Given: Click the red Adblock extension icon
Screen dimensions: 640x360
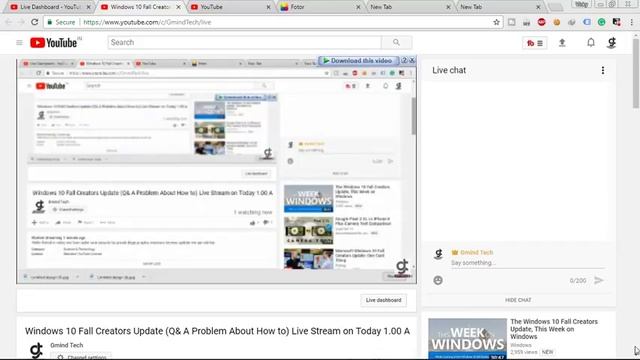Looking at the screenshot, I should tap(542, 22).
